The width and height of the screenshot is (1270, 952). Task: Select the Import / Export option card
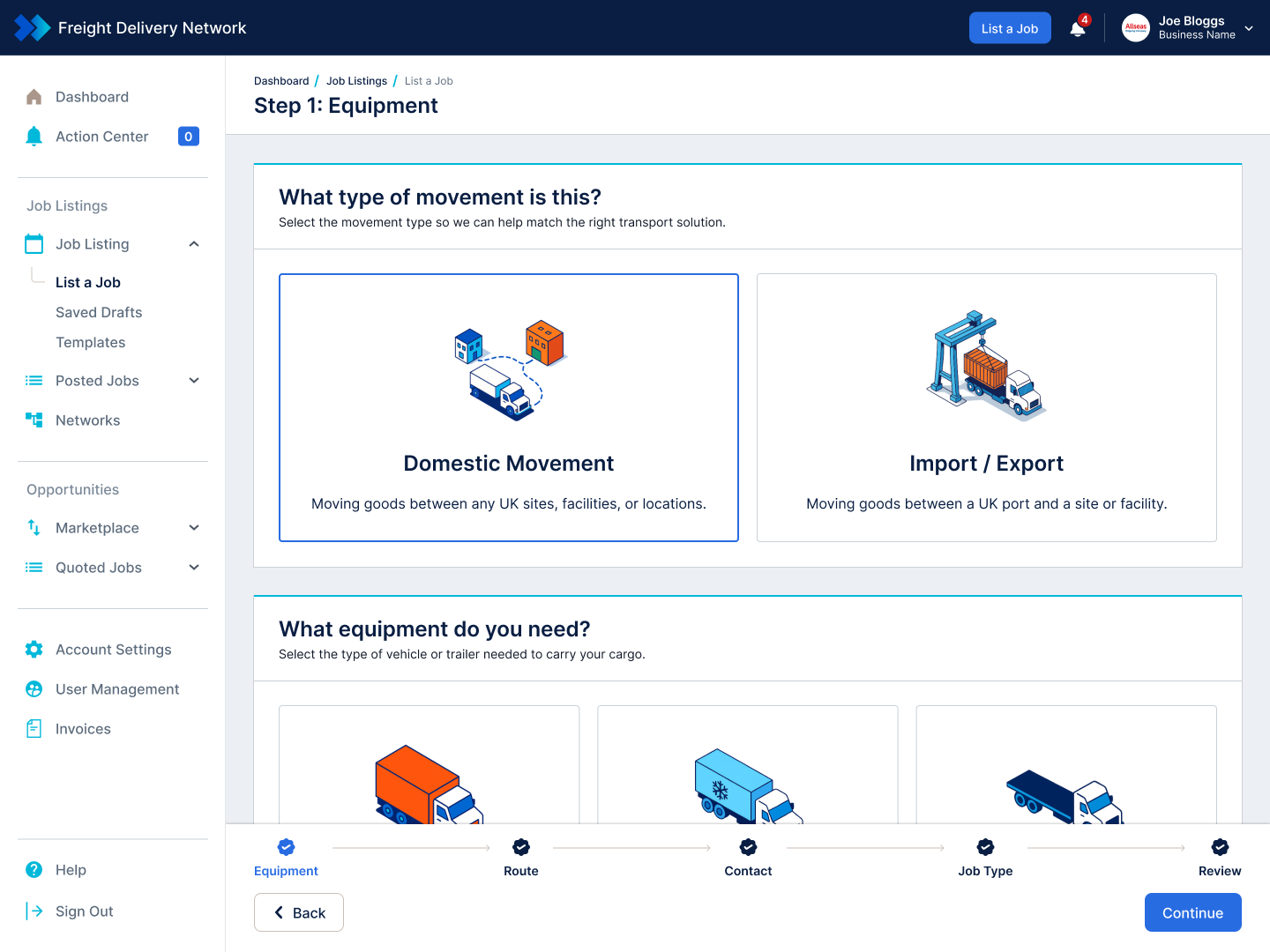[986, 407]
